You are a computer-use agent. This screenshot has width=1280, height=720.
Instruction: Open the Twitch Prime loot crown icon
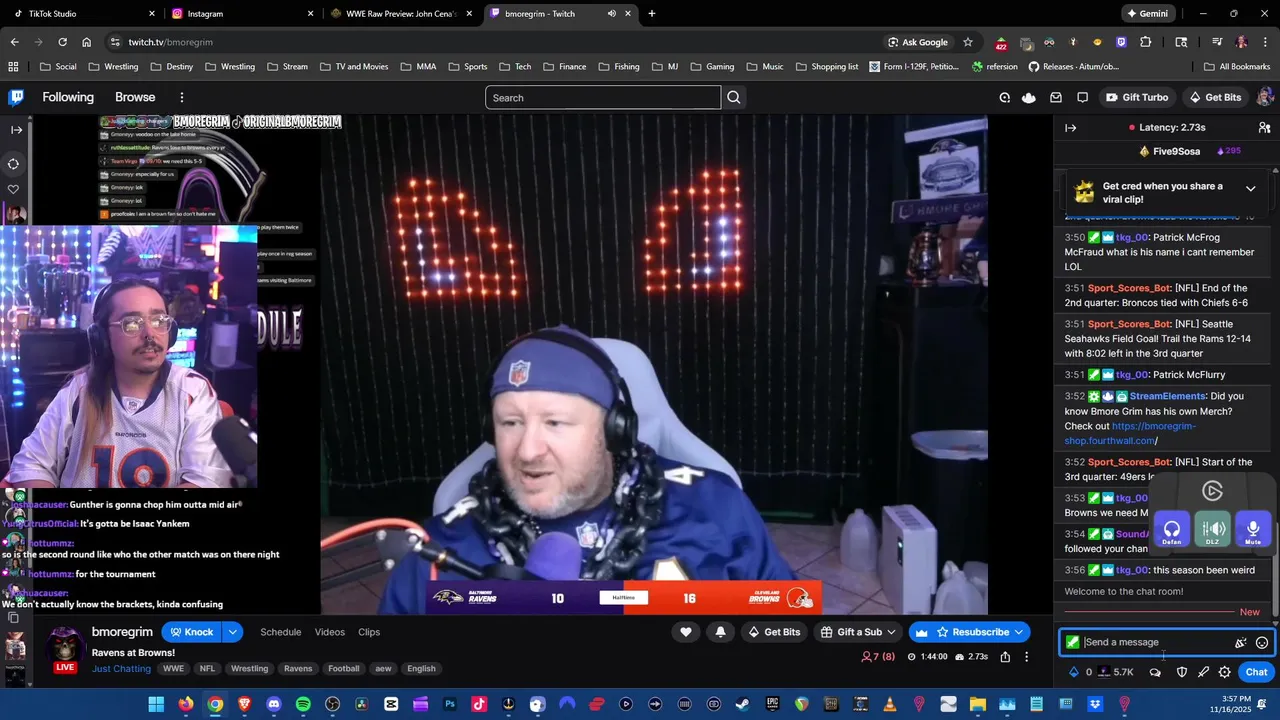coord(1029,97)
